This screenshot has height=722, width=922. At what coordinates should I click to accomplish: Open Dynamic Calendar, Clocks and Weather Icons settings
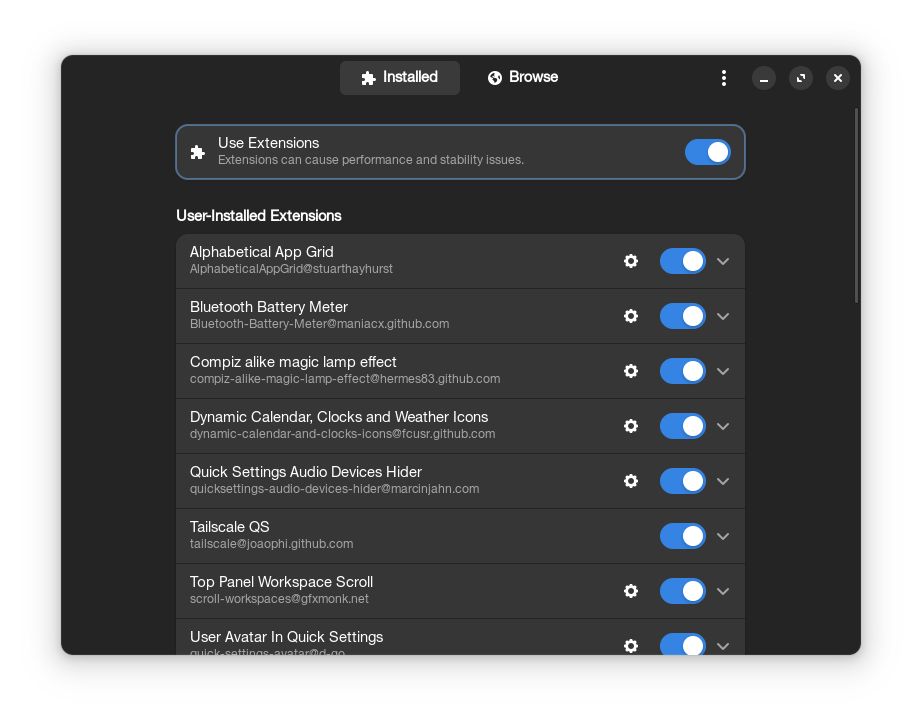click(x=631, y=426)
